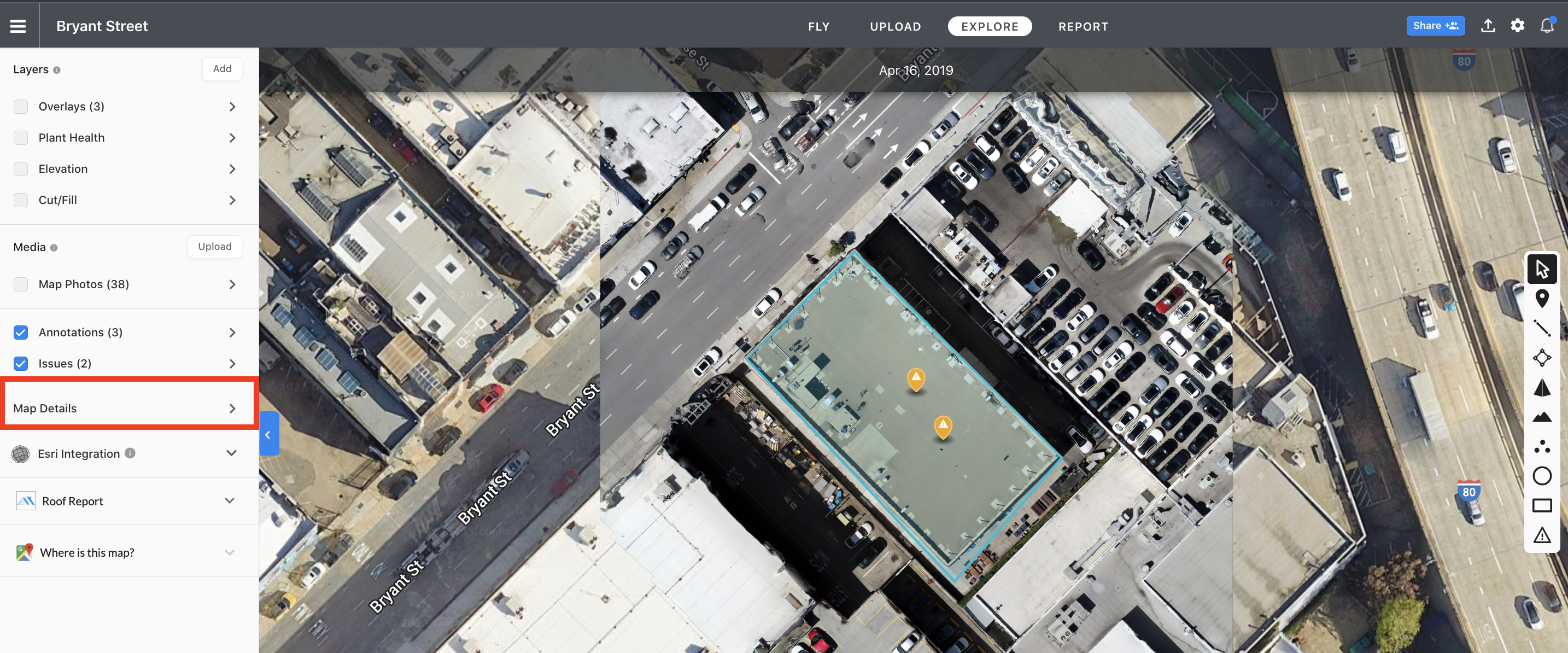
Task: Click the Add layers button
Action: pos(222,69)
